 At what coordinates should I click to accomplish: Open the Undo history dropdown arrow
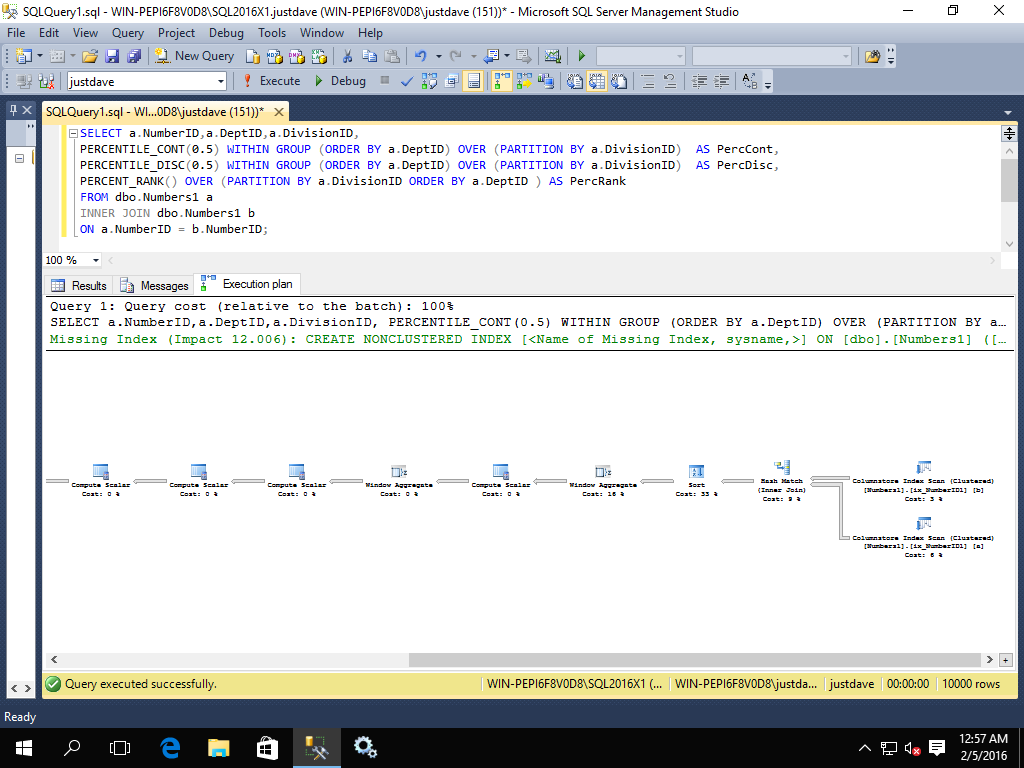tap(438, 56)
